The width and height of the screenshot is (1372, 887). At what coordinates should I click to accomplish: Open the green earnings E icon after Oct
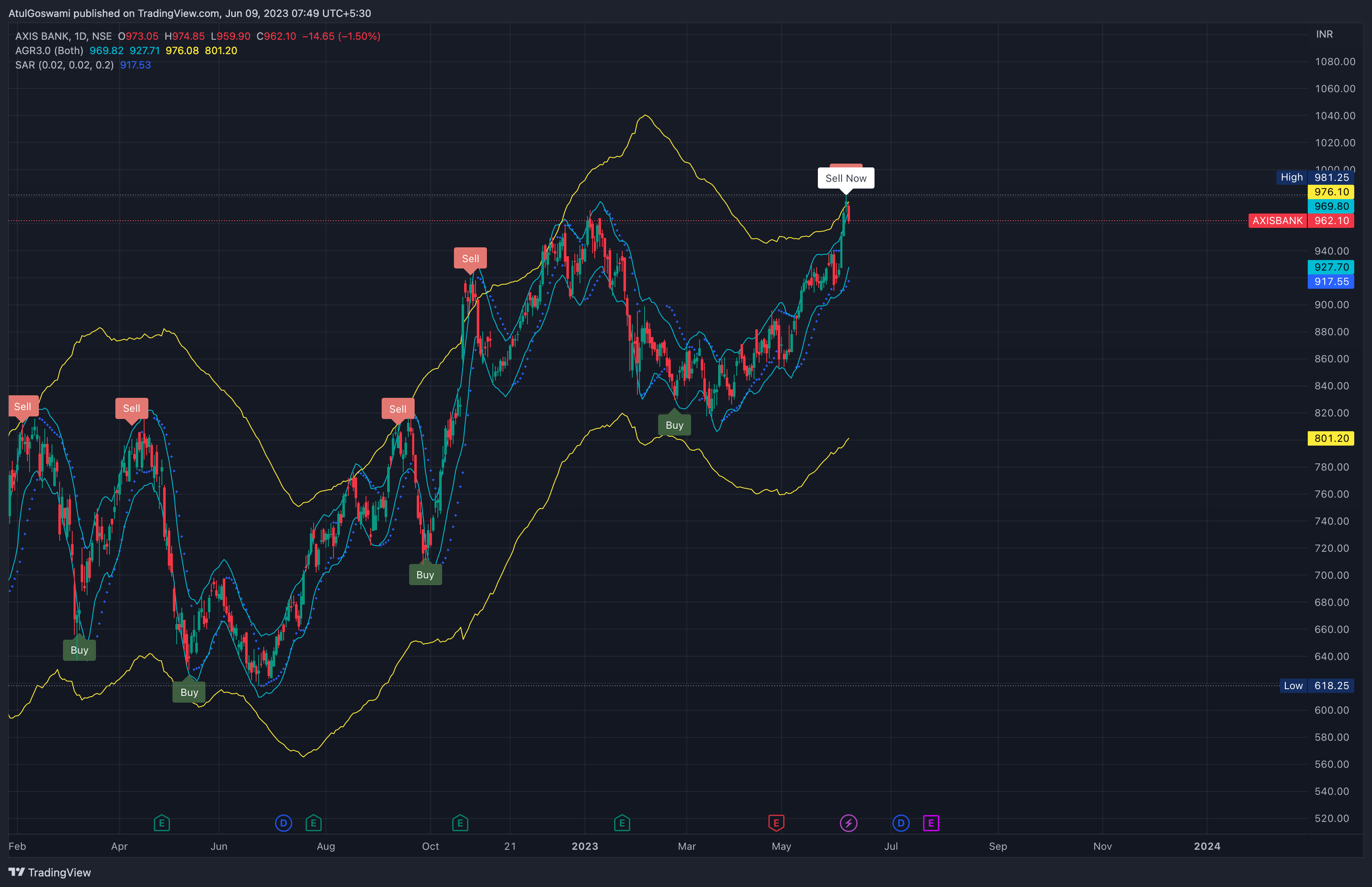click(x=460, y=823)
